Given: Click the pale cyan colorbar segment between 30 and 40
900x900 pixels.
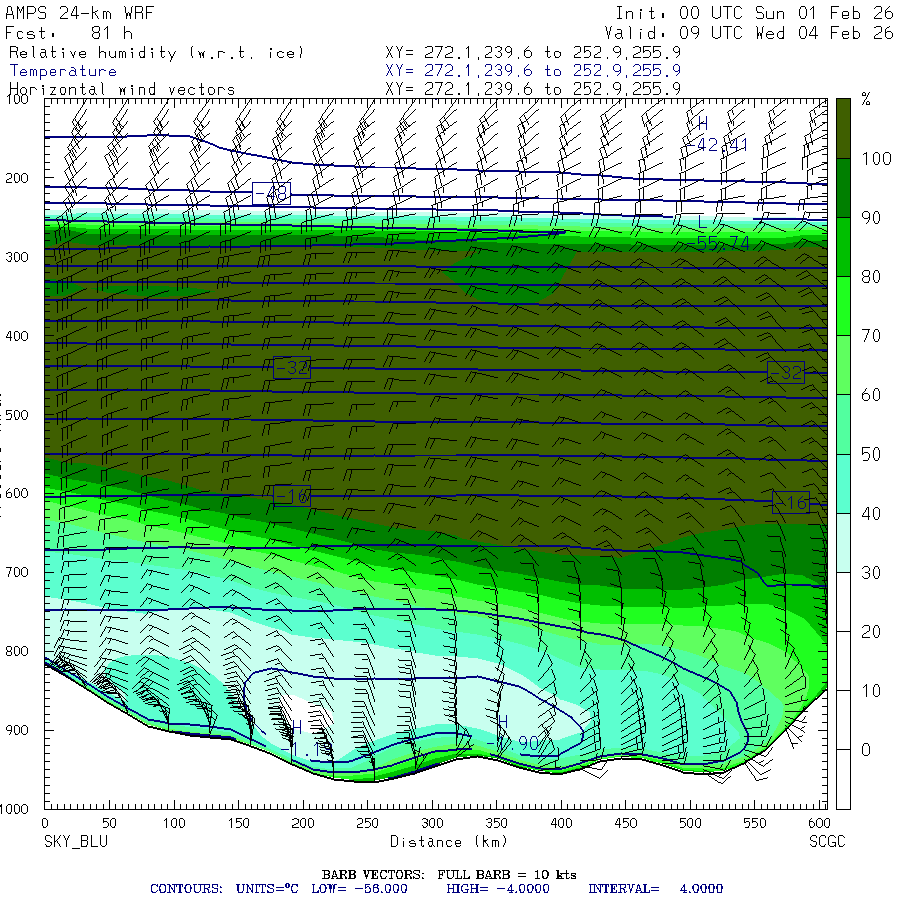Looking at the screenshot, I should point(843,542).
